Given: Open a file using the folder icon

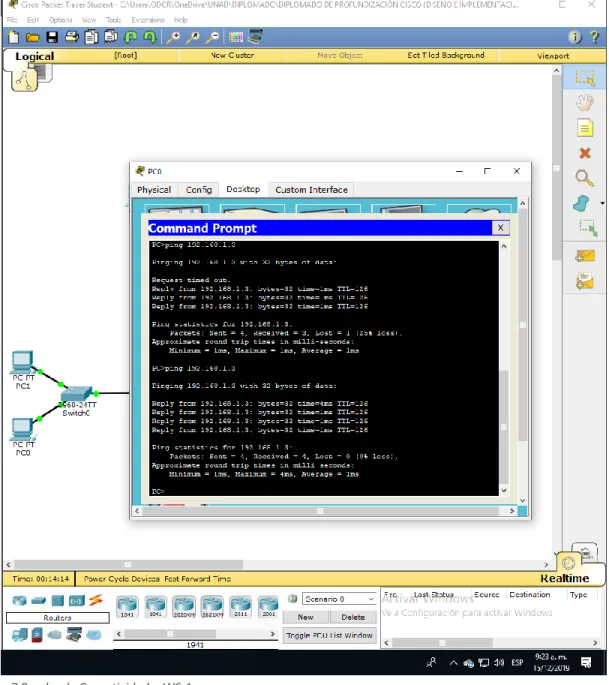Looking at the screenshot, I should pyautogui.click(x=32, y=38).
